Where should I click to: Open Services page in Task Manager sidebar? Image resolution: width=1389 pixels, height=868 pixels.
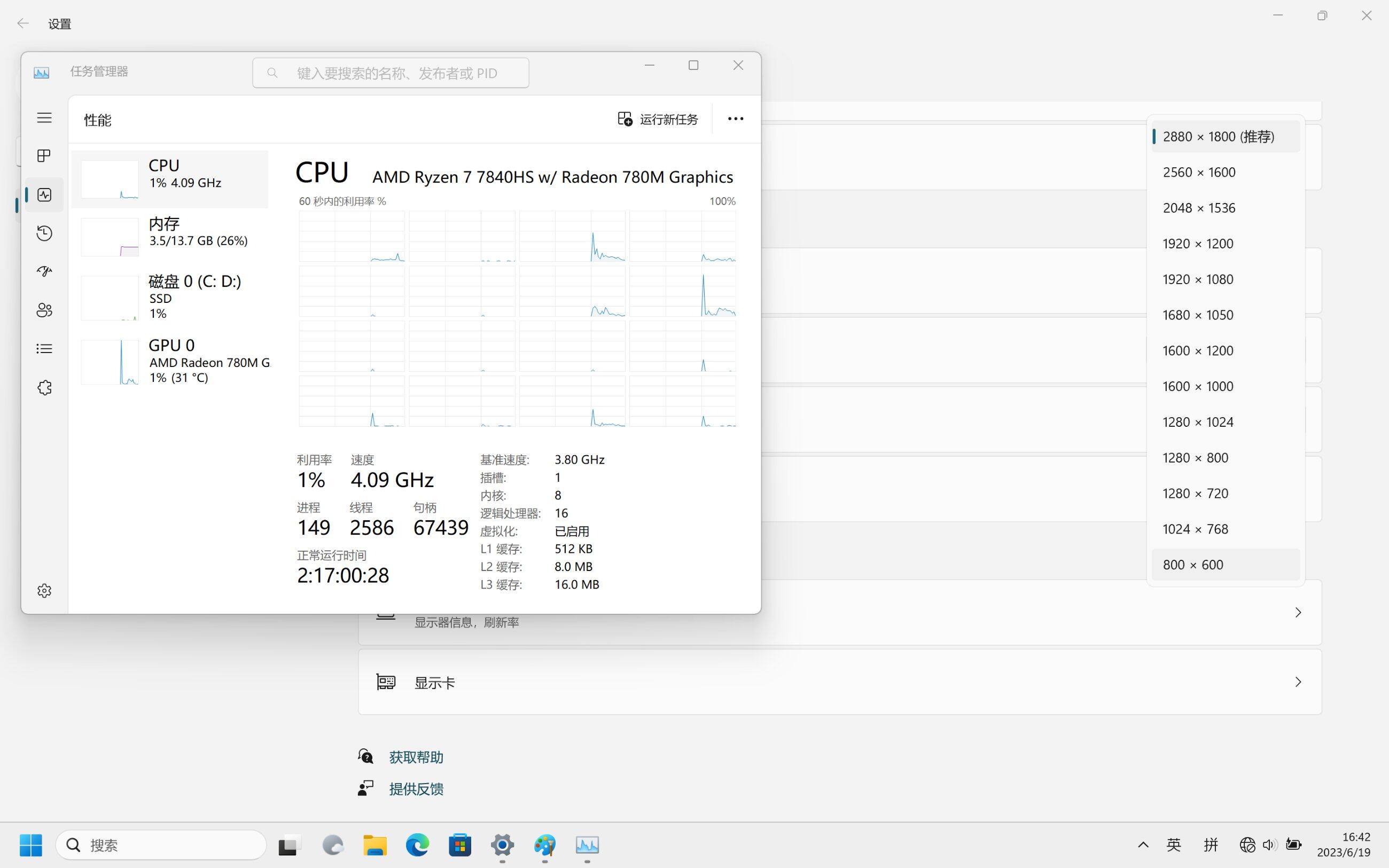tap(44, 387)
